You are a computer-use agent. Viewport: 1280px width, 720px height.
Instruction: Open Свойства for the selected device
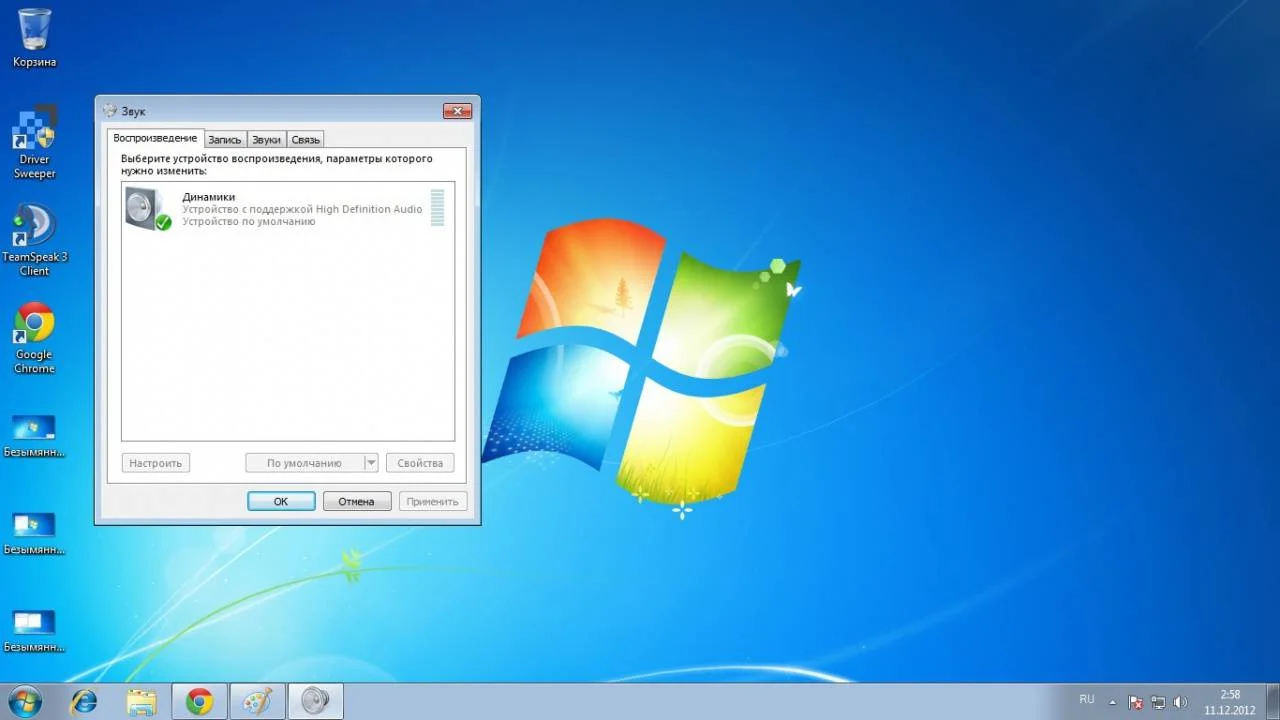pos(420,463)
